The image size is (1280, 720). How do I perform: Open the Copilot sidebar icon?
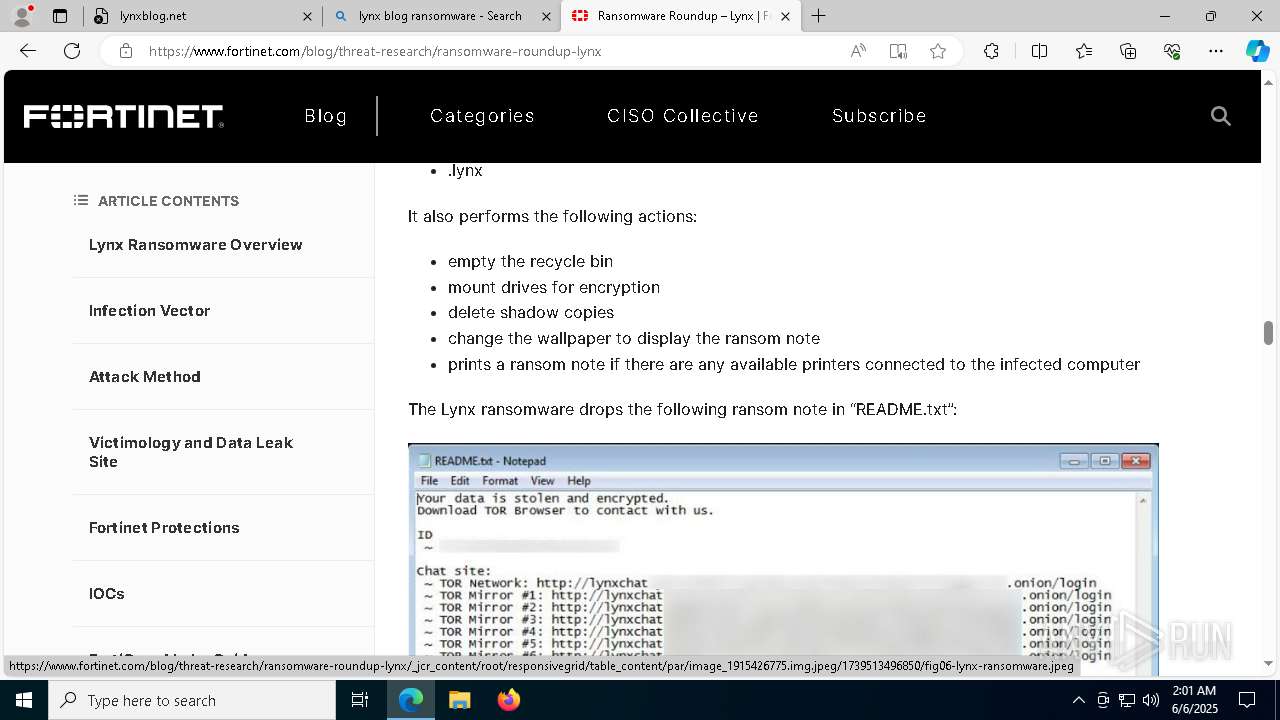click(x=1257, y=51)
